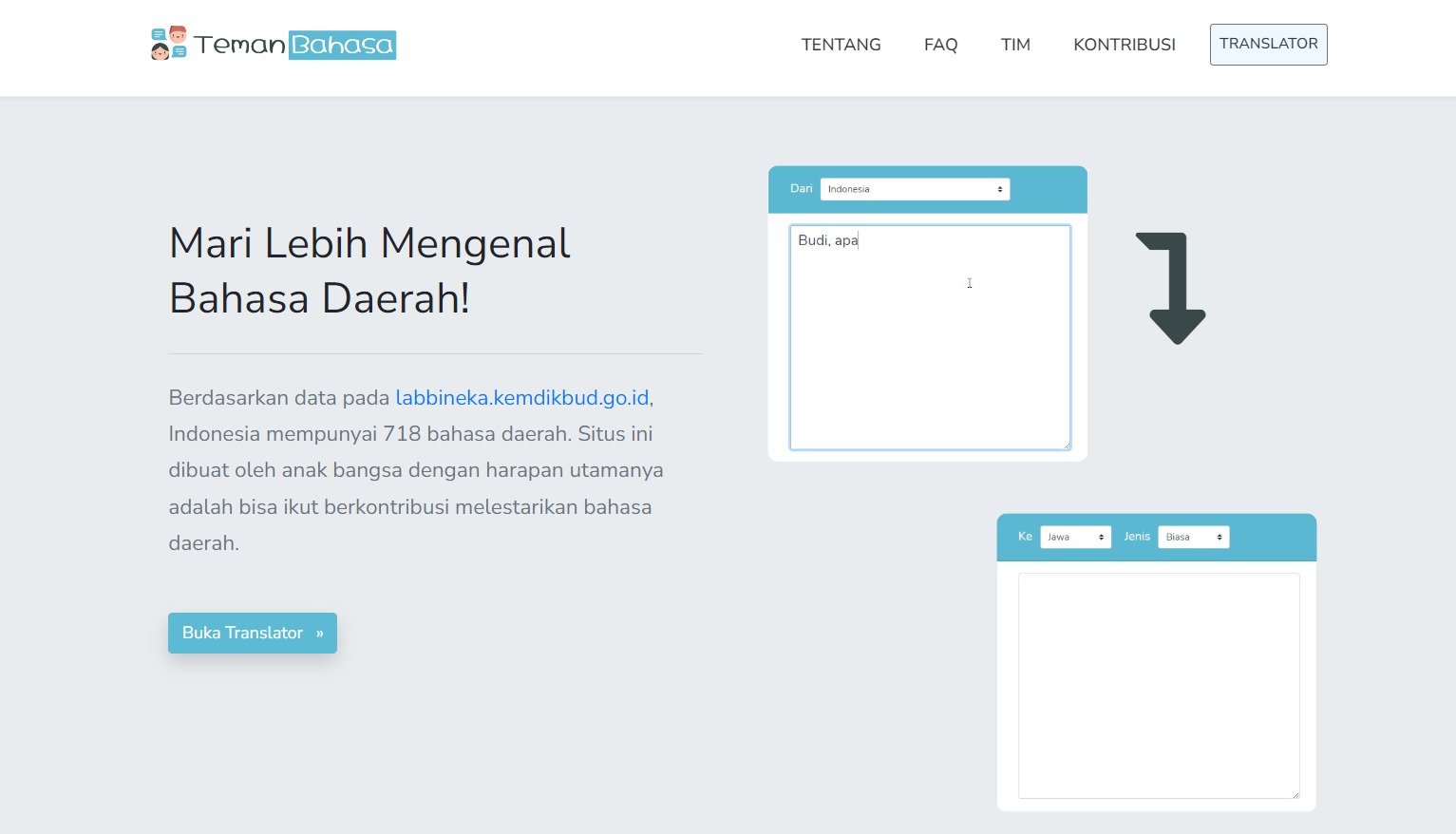The height and width of the screenshot is (834, 1456).
Task: Click the "Dari" label in source panel
Action: tap(801, 189)
